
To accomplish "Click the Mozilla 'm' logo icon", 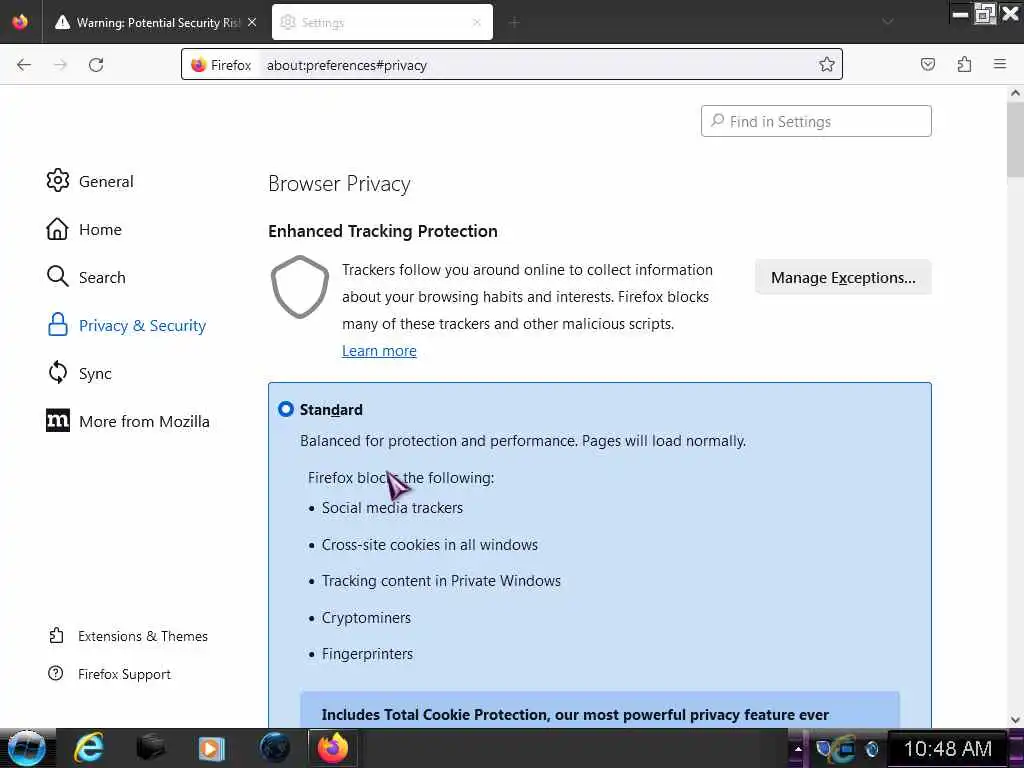I will [x=57, y=421].
